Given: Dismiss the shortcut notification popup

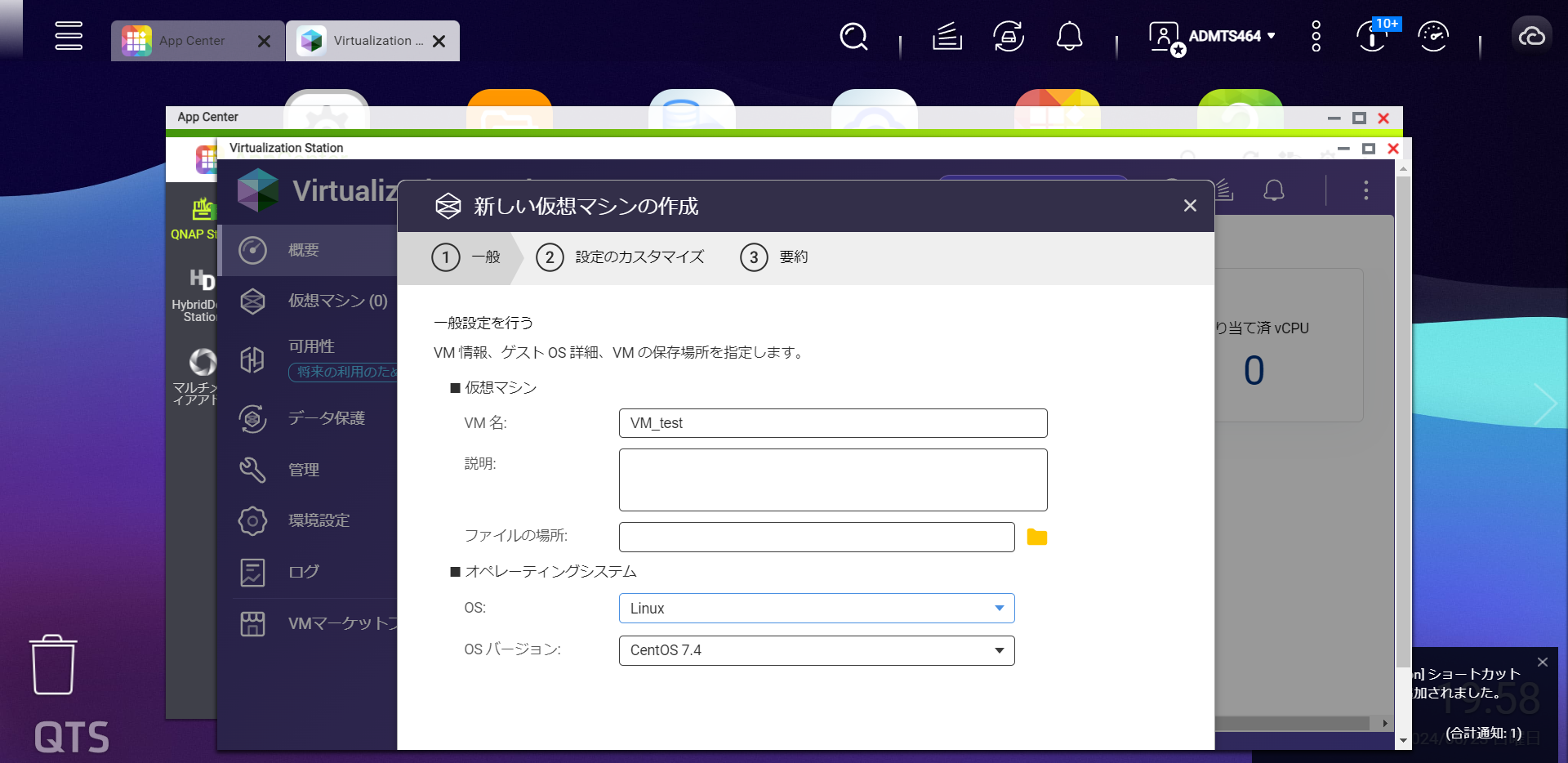Looking at the screenshot, I should pyautogui.click(x=1543, y=662).
